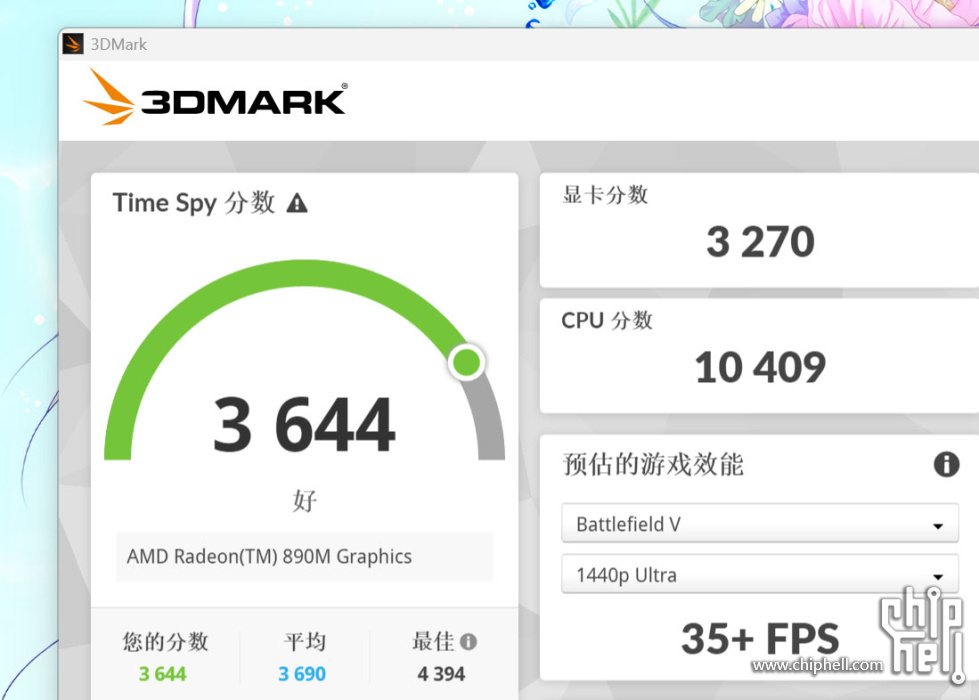Viewport: 979px width, 700px height.
Task: Click the CPU 分数 label
Action: (607, 320)
